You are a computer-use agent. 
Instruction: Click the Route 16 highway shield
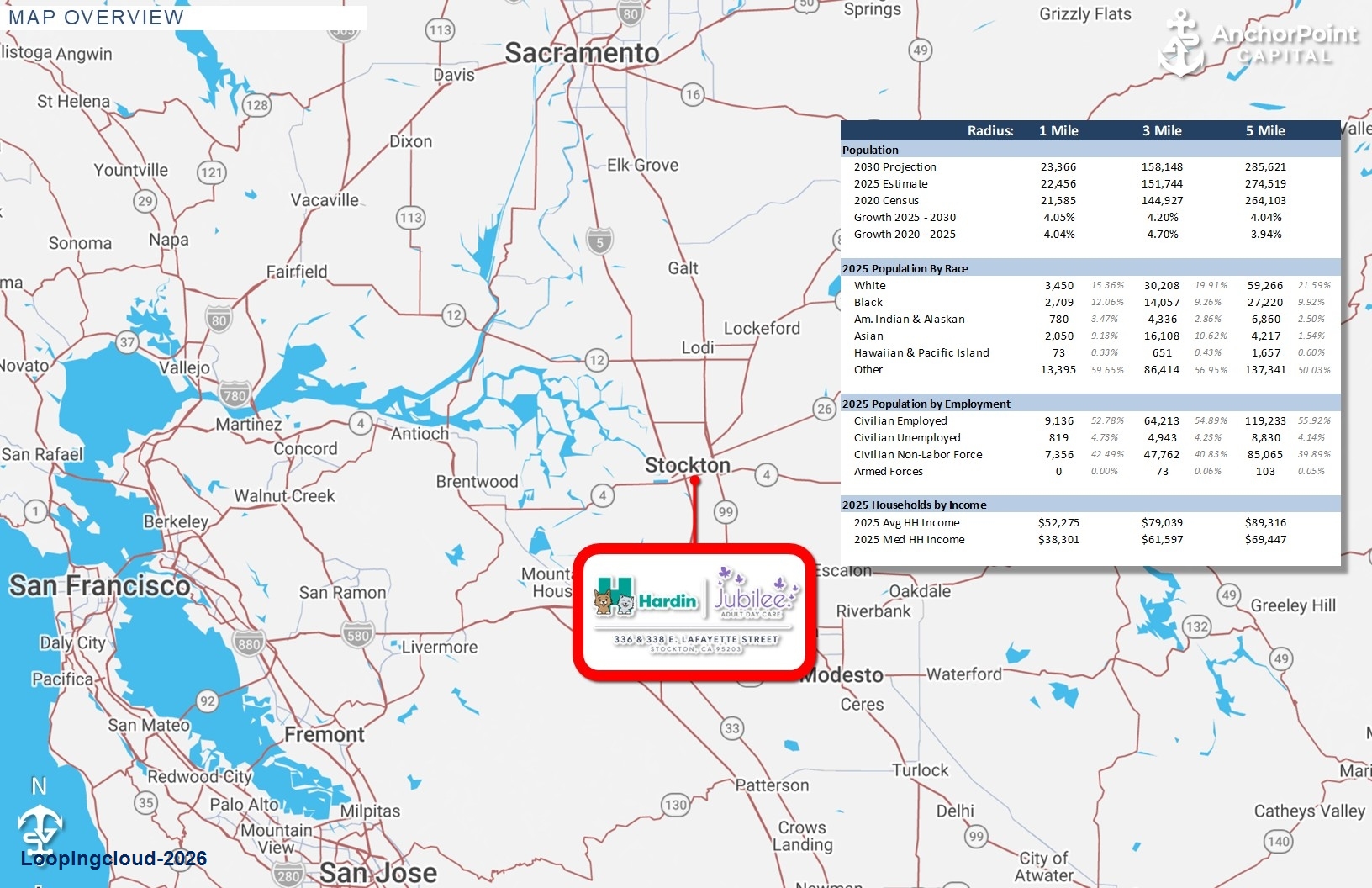692,94
